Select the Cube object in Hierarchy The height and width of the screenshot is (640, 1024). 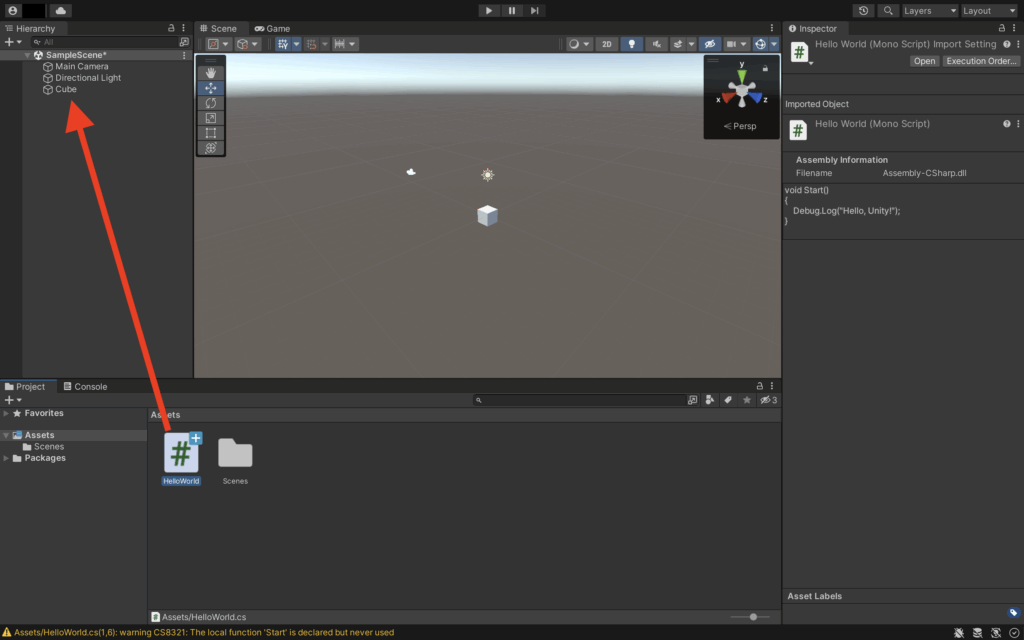coord(65,89)
